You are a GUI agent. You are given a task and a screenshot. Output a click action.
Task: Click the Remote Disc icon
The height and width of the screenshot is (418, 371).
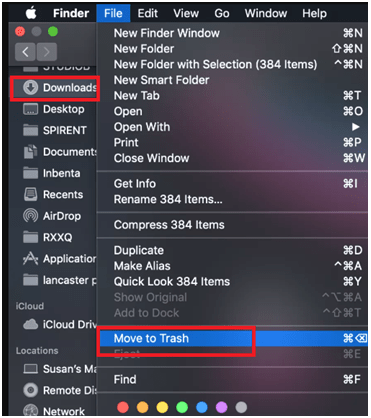click(x=30, y=390)
